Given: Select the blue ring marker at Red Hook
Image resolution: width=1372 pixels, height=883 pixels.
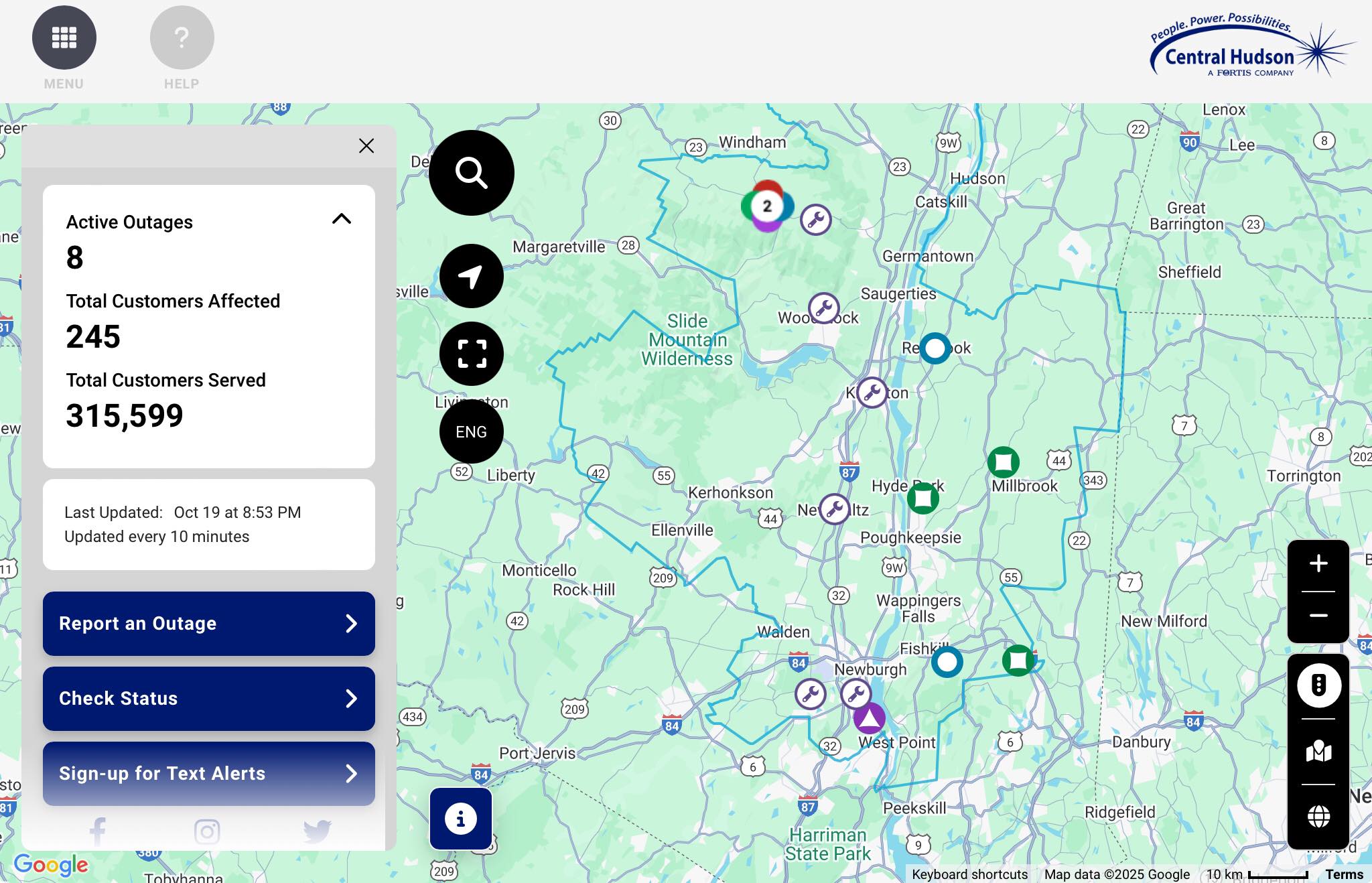Looking at the screenshot, I should (x=935, y=348).
